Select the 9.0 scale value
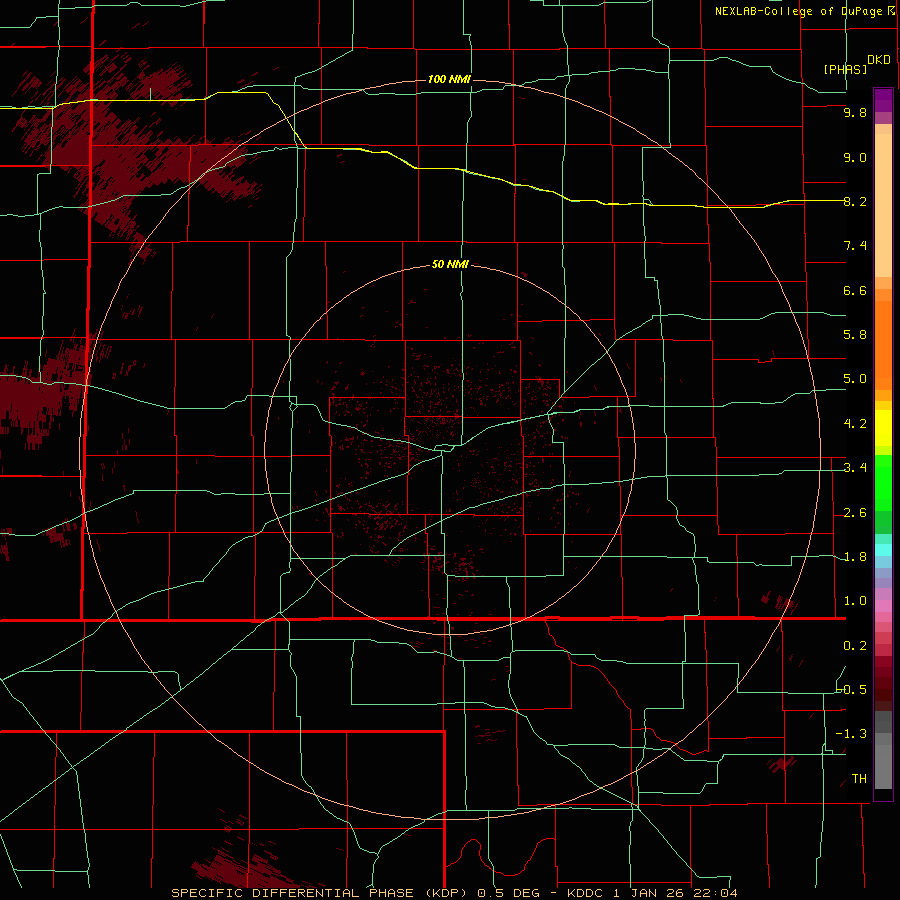This screenshot has height=900, width=900. [x=855, y=157]
